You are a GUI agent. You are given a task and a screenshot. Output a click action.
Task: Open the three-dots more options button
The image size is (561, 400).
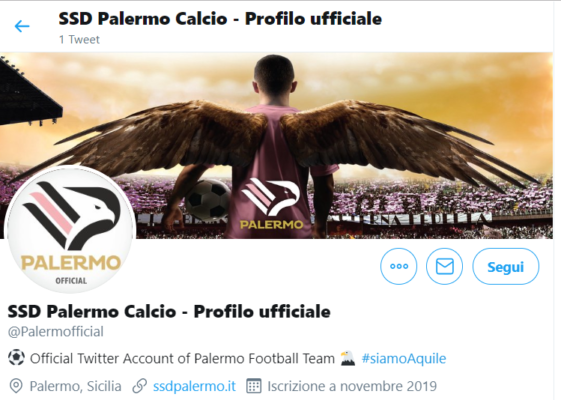coord(399,266)
